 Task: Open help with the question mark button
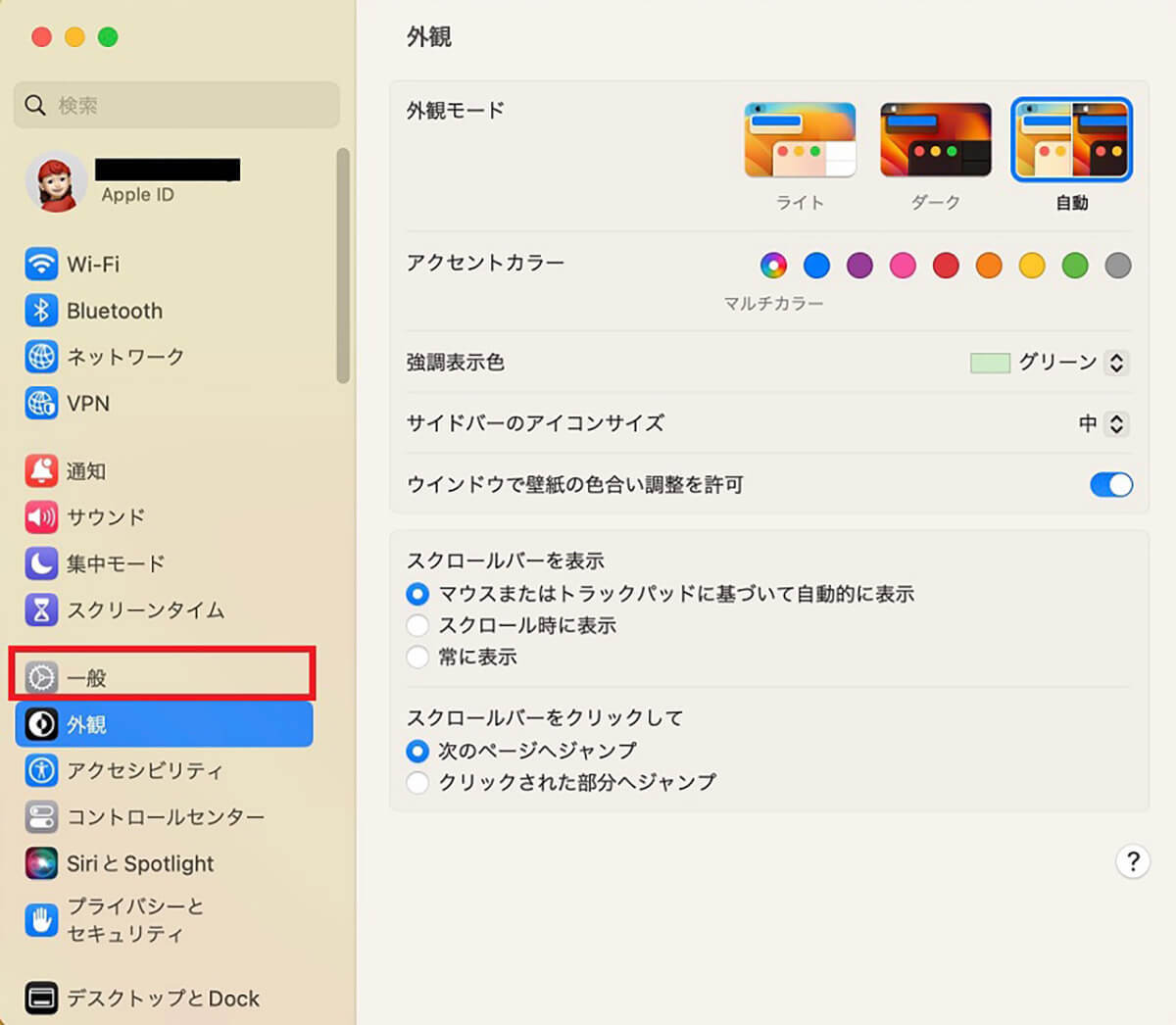point(1133,861)
